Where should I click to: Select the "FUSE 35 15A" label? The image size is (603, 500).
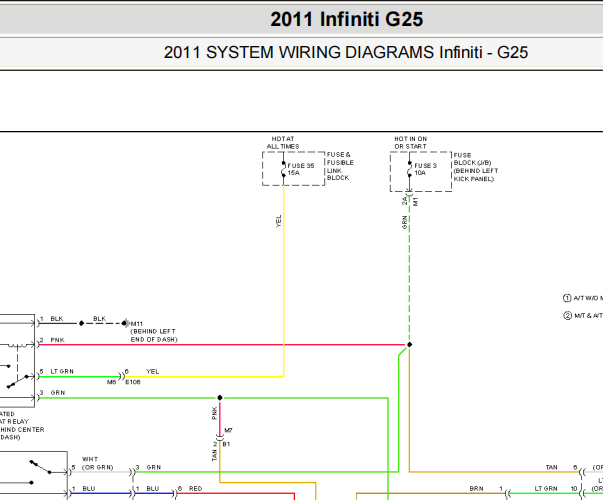301,169
